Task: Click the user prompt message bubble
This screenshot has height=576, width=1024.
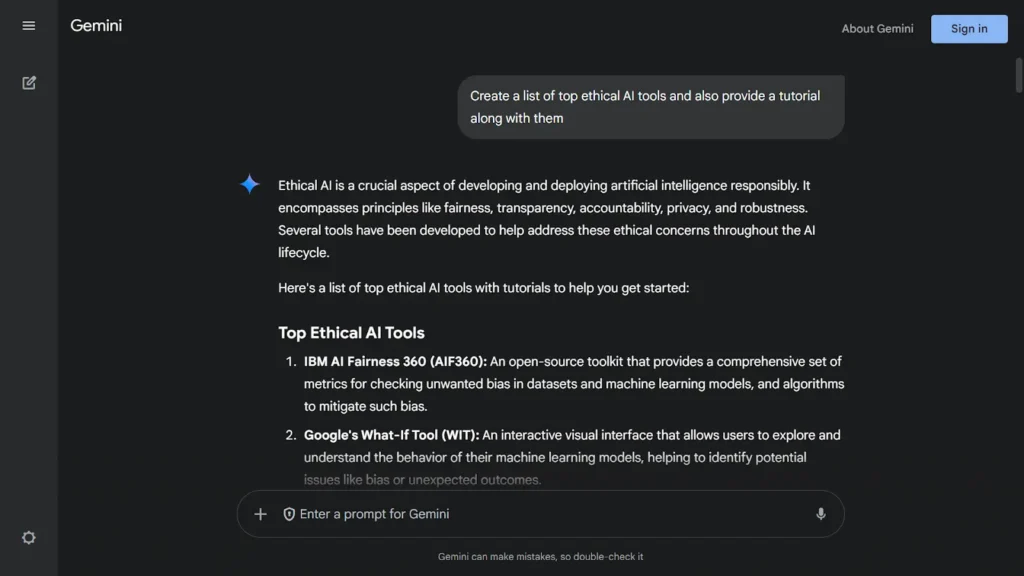Action: click(650, 107)
